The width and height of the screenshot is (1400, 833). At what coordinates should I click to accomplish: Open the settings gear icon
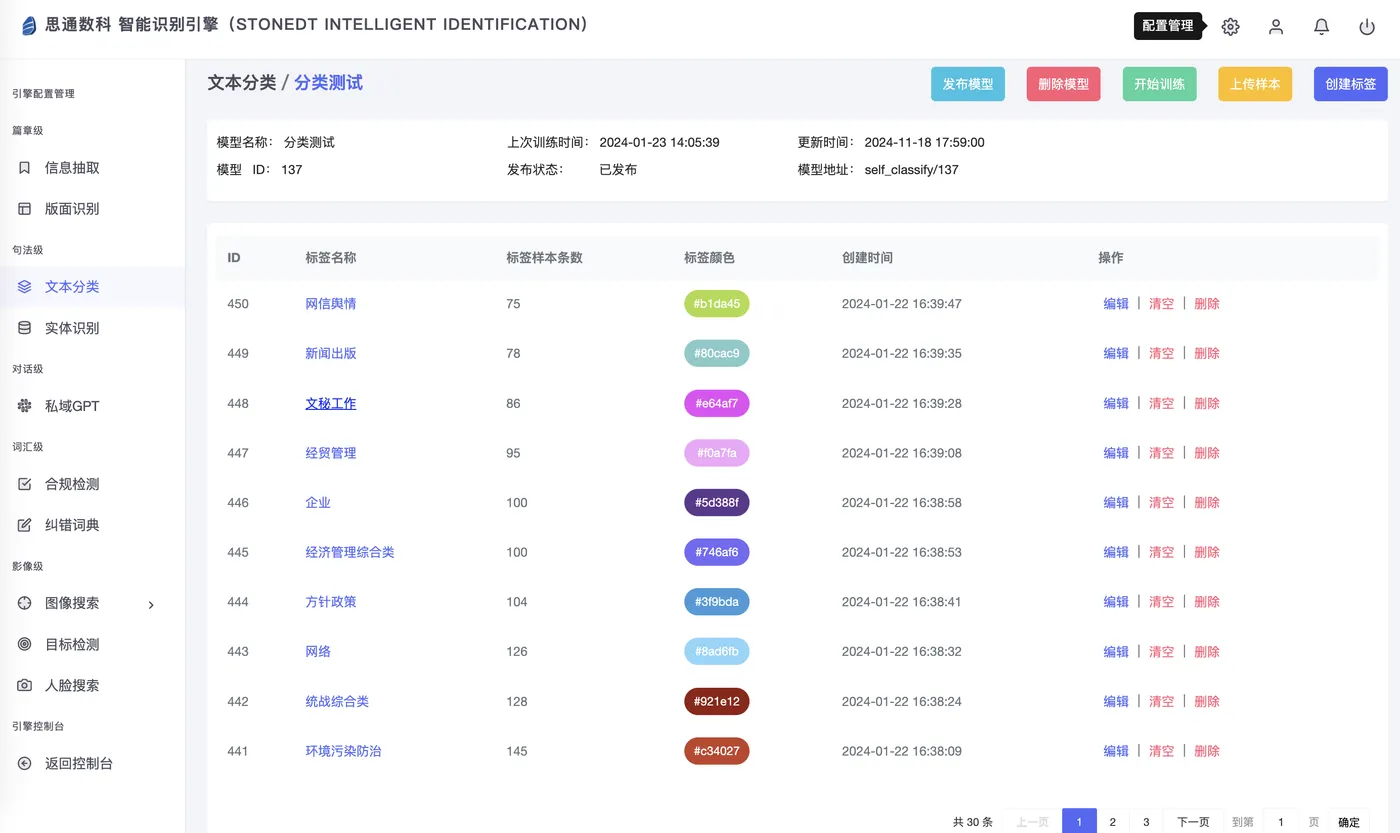1230,27
